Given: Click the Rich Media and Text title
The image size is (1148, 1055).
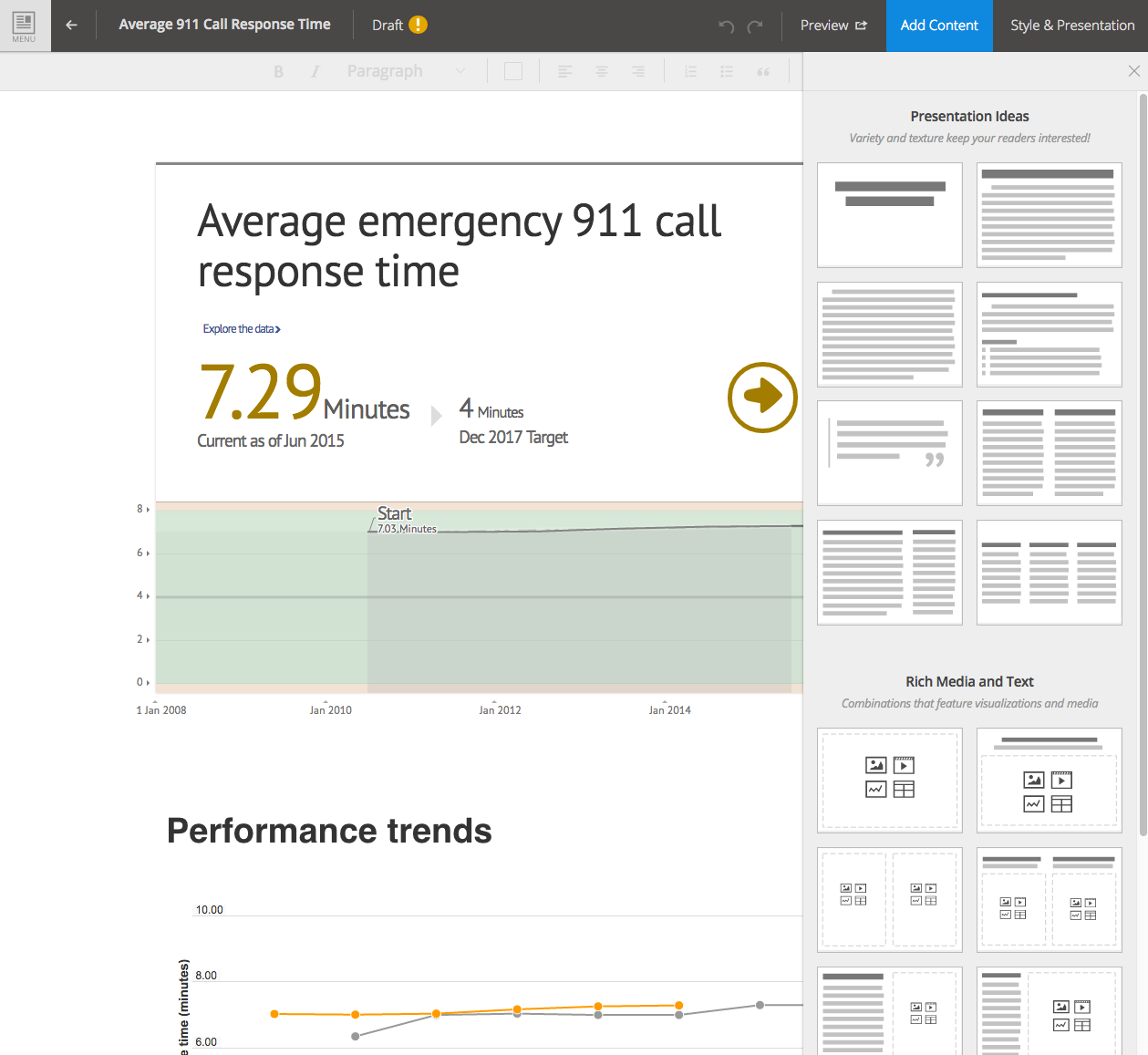Looking at the screenshot, I should tap(969, 682).
